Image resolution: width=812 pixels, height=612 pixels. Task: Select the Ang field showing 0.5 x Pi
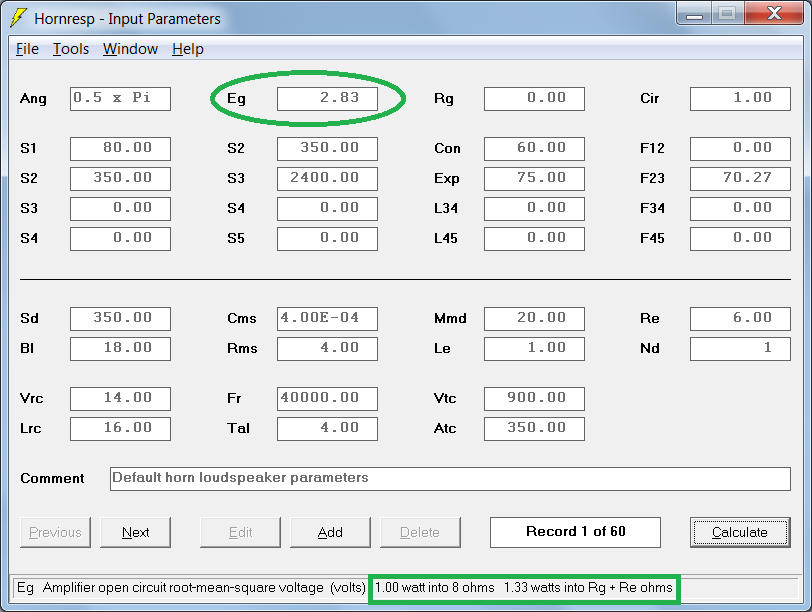pyautogui.click(x=120, y=98)
